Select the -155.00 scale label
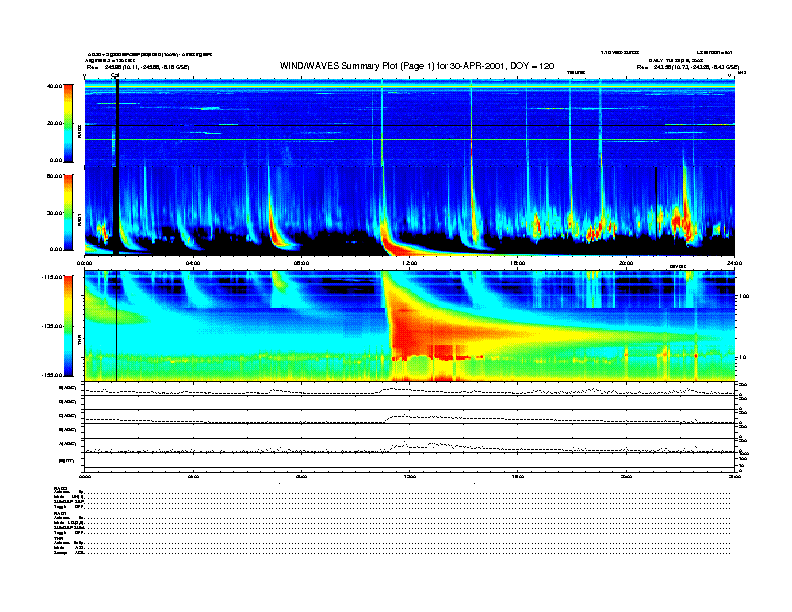792x612 pixels. coord(52,375)
